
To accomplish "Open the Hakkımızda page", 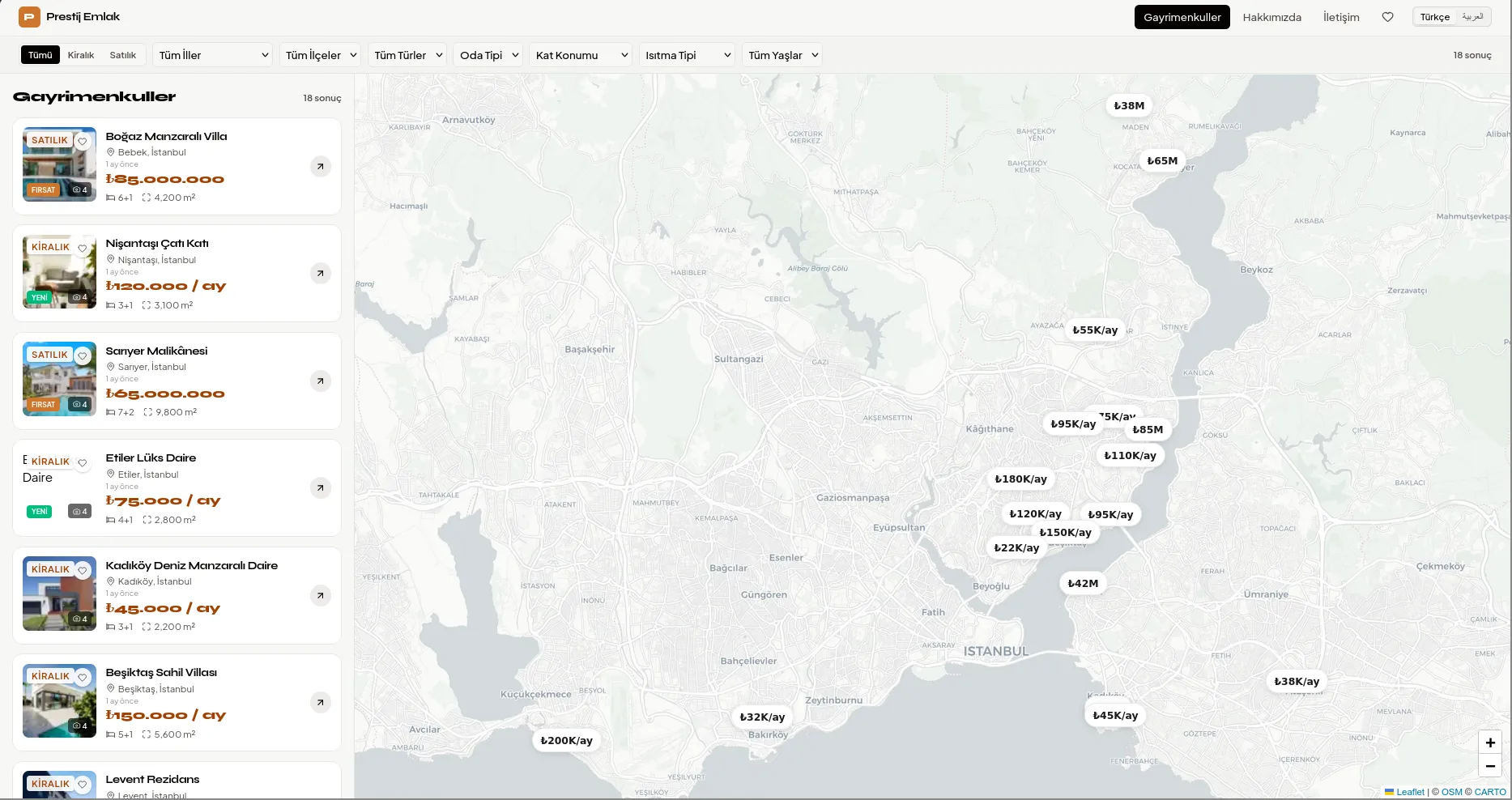I will point(1272,17).
